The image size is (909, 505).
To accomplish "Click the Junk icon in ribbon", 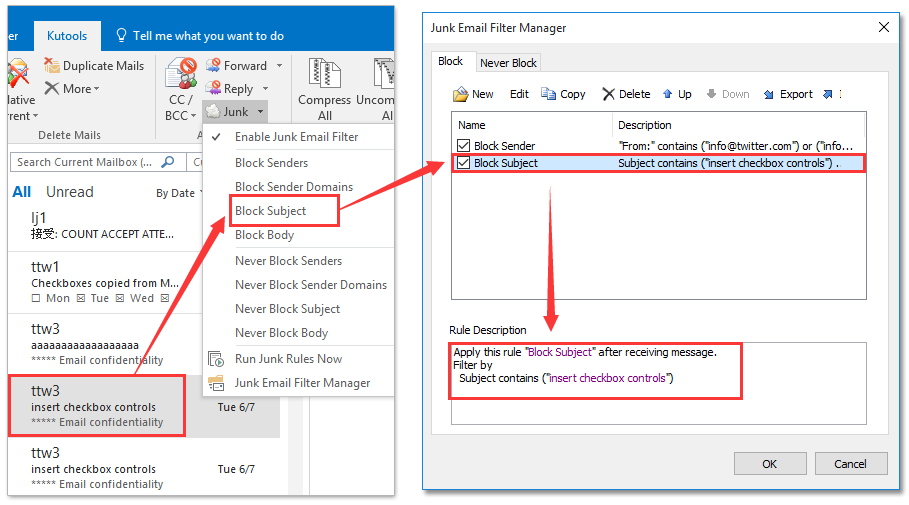I will 213,111.
